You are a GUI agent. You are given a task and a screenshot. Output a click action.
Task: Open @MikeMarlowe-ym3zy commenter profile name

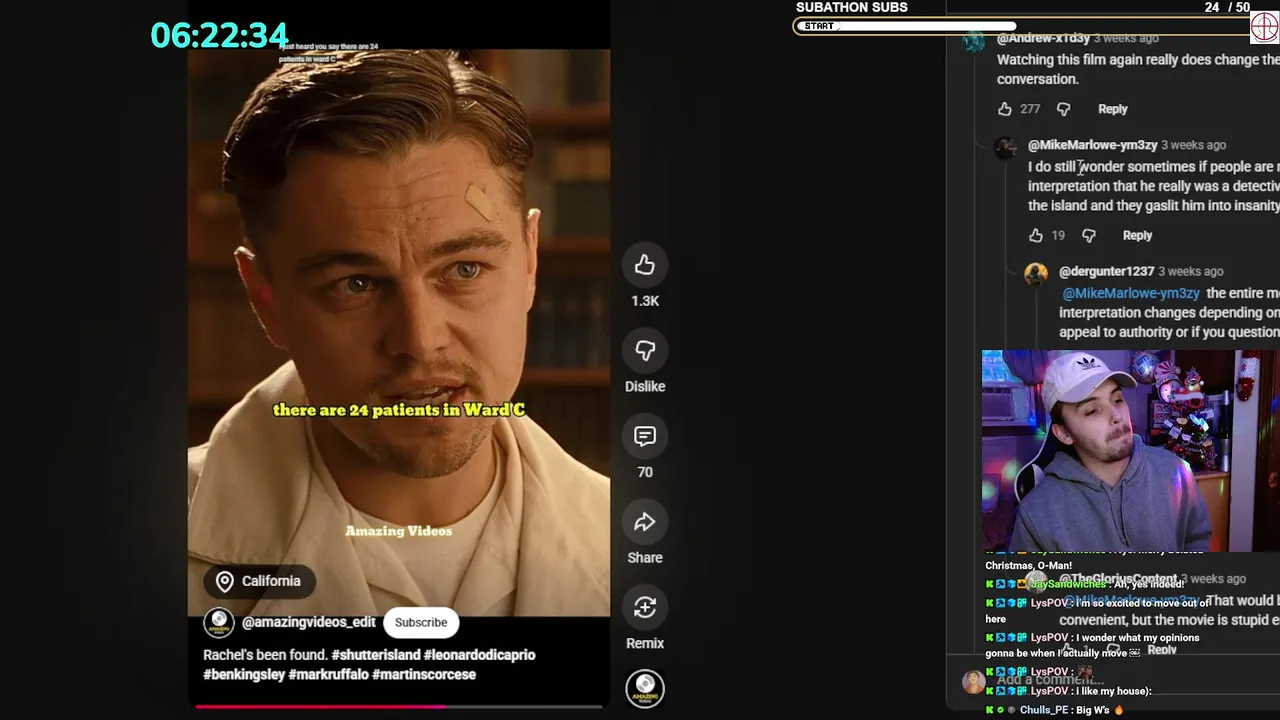(x=1092, y=145)
